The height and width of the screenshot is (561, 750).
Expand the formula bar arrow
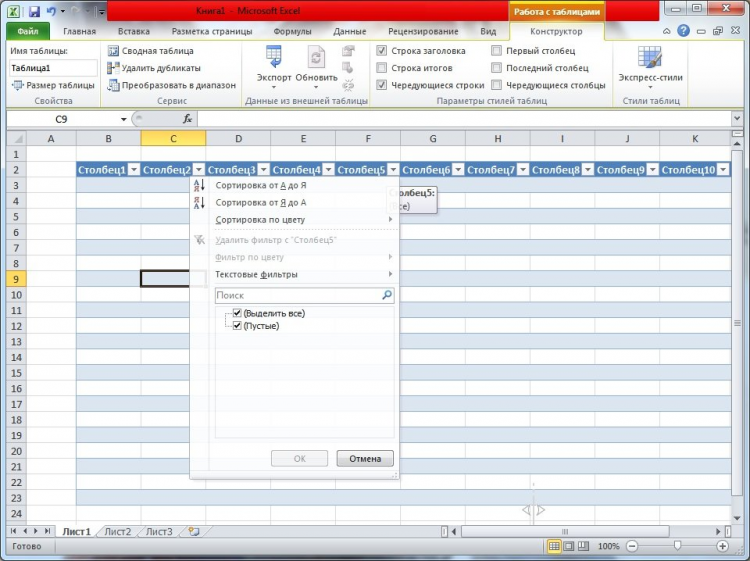[x=737, y=118]
